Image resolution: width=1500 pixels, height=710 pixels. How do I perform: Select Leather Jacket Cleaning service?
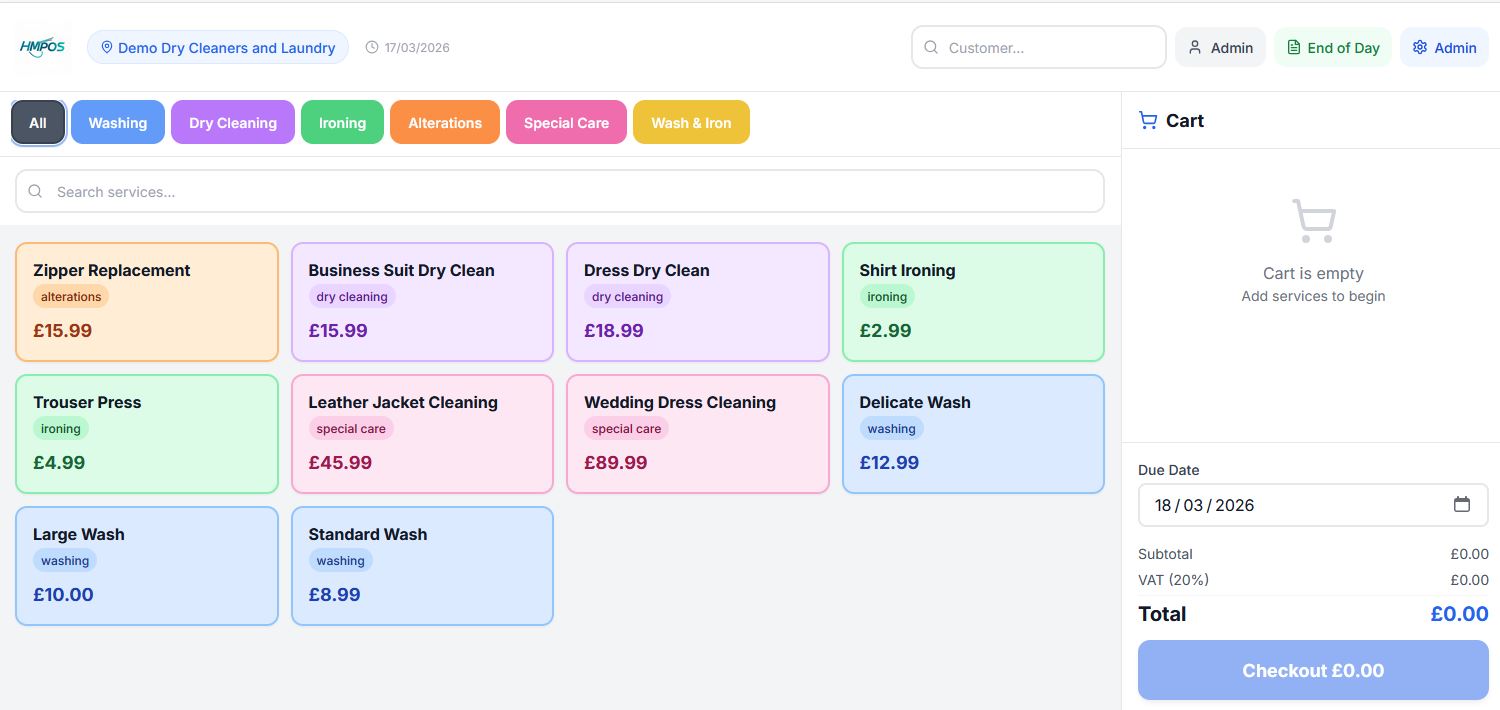click(x=422, y=434)
